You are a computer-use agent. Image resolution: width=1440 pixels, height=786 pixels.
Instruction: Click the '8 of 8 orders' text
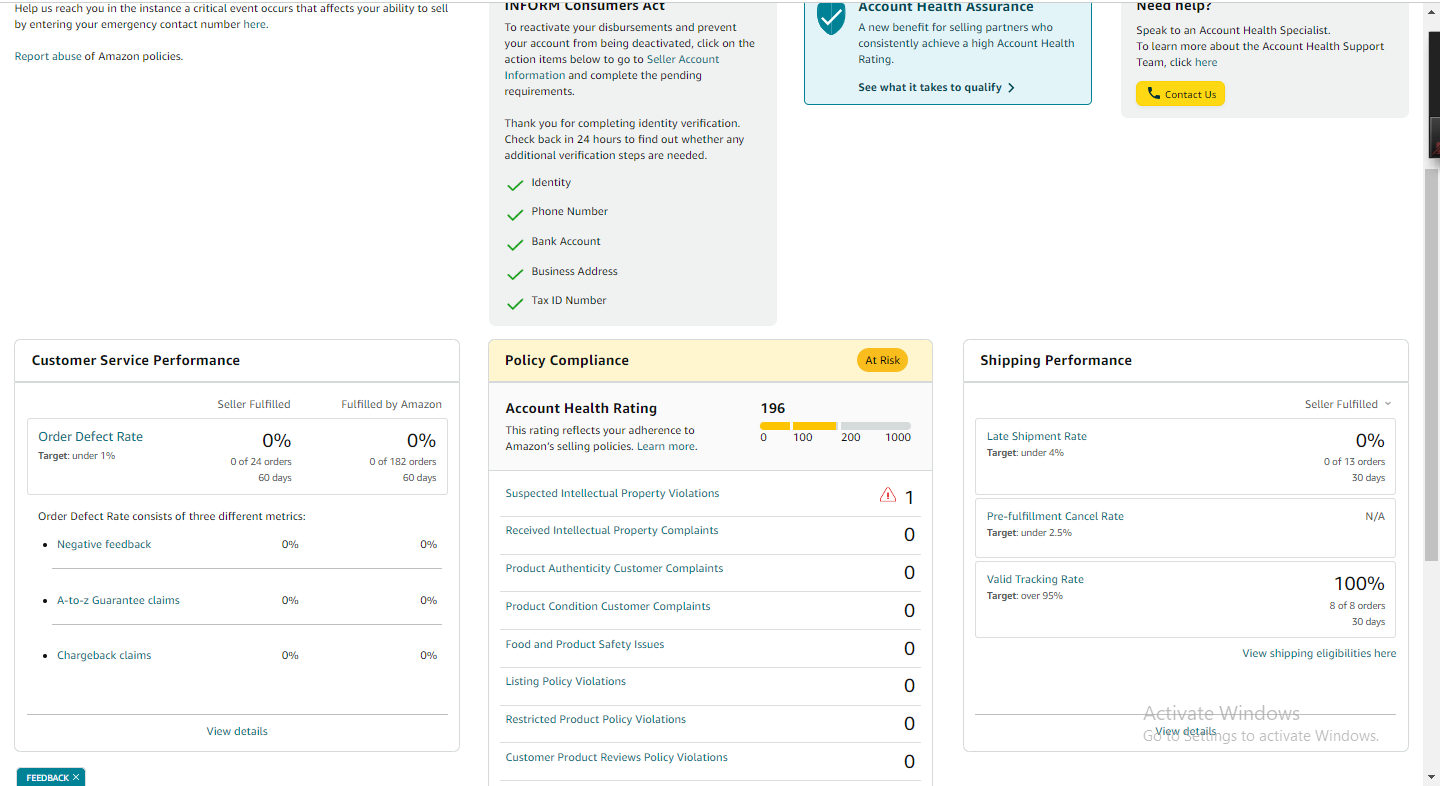(1357, 605)
